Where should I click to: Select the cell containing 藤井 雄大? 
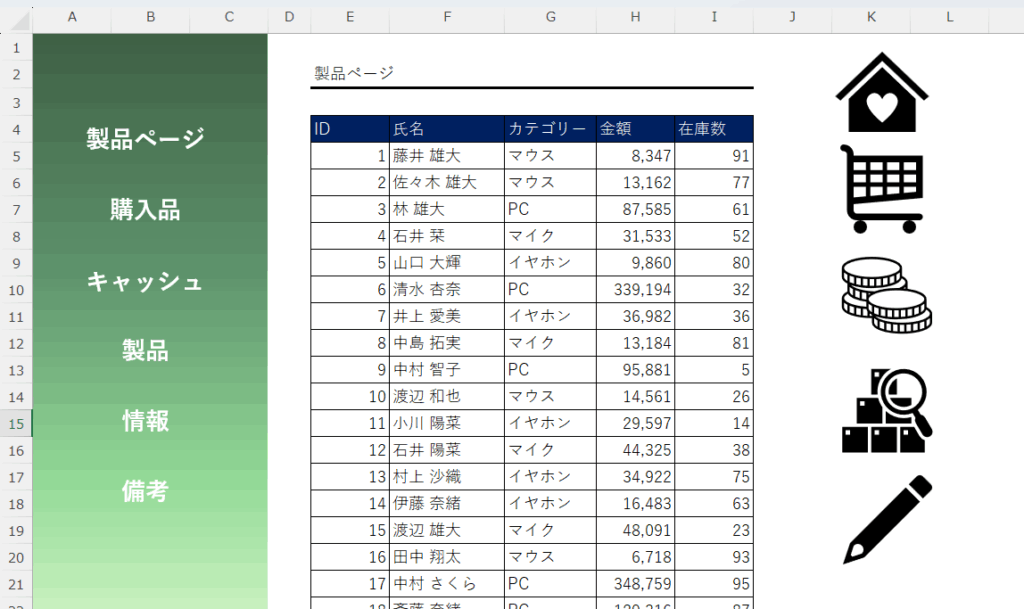[446, 156]
